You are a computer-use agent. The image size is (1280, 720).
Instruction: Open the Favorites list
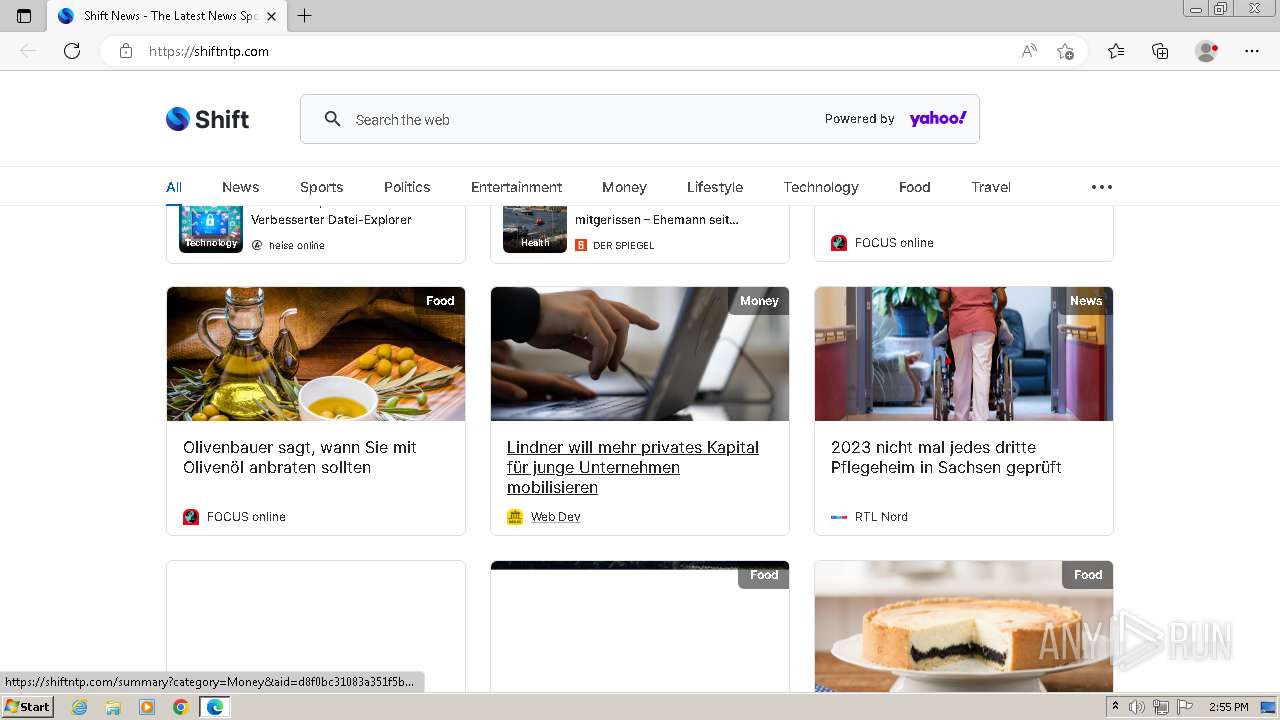(1116, 51)
